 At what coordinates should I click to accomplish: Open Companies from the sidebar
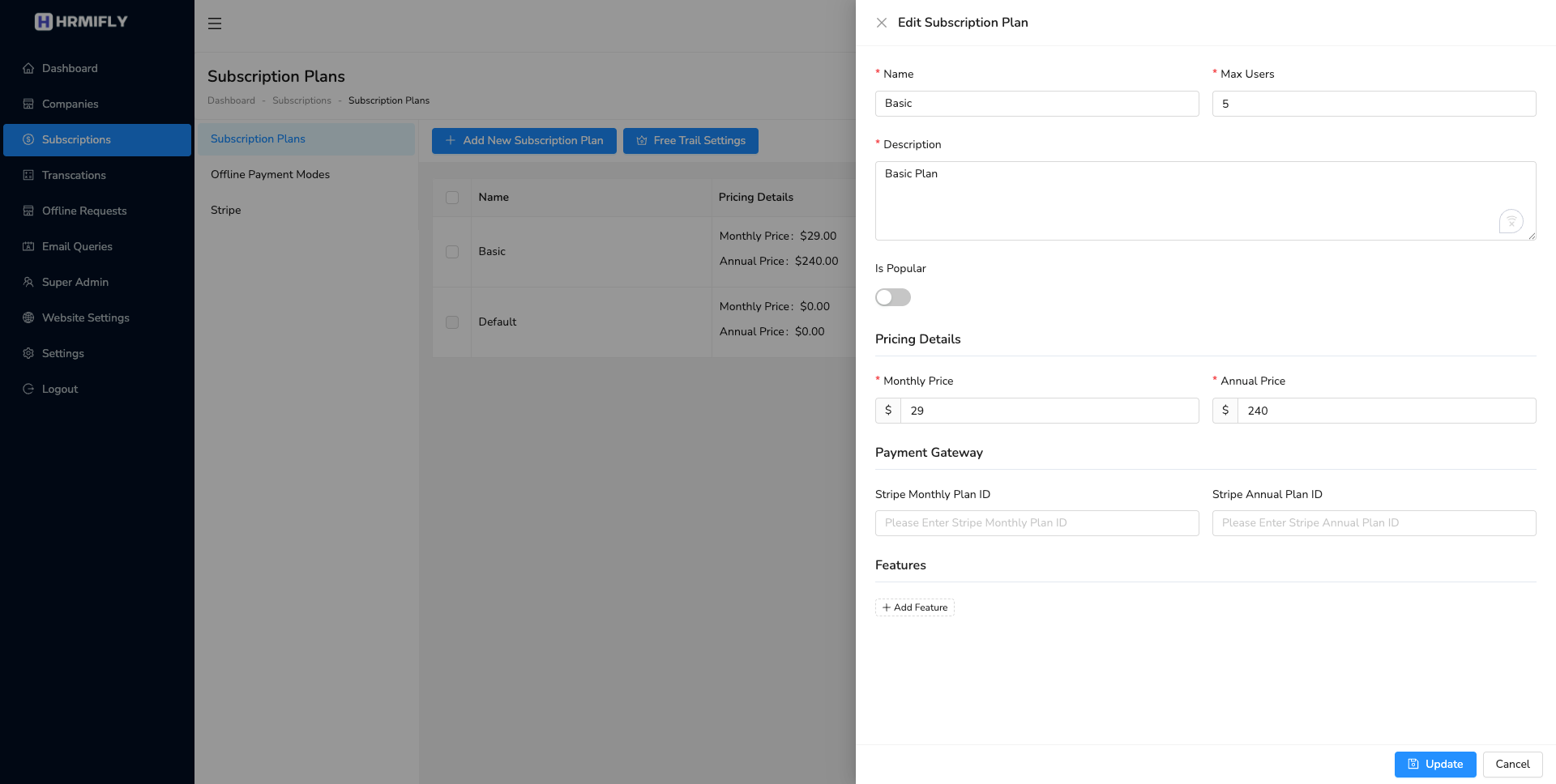[x=97, y=104]
